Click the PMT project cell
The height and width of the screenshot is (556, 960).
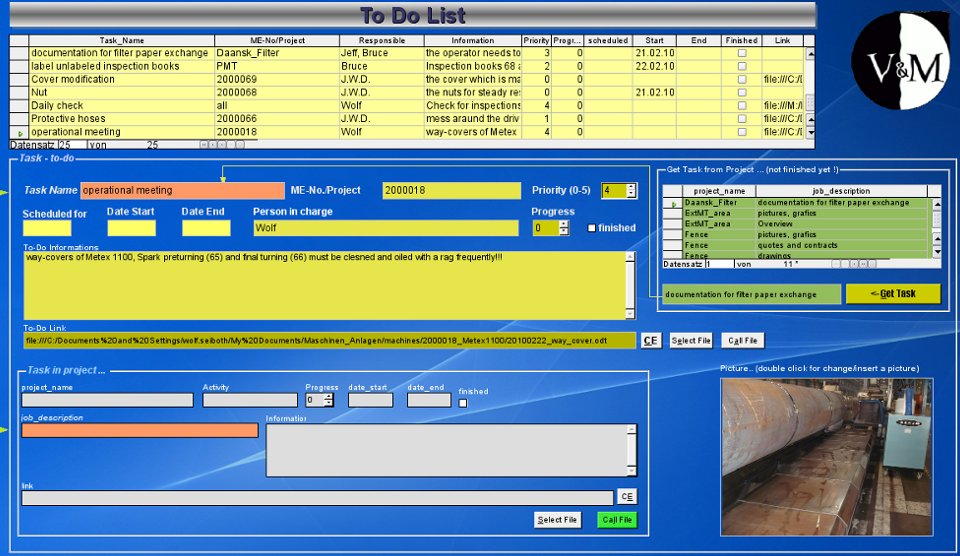tap(277, 66)
